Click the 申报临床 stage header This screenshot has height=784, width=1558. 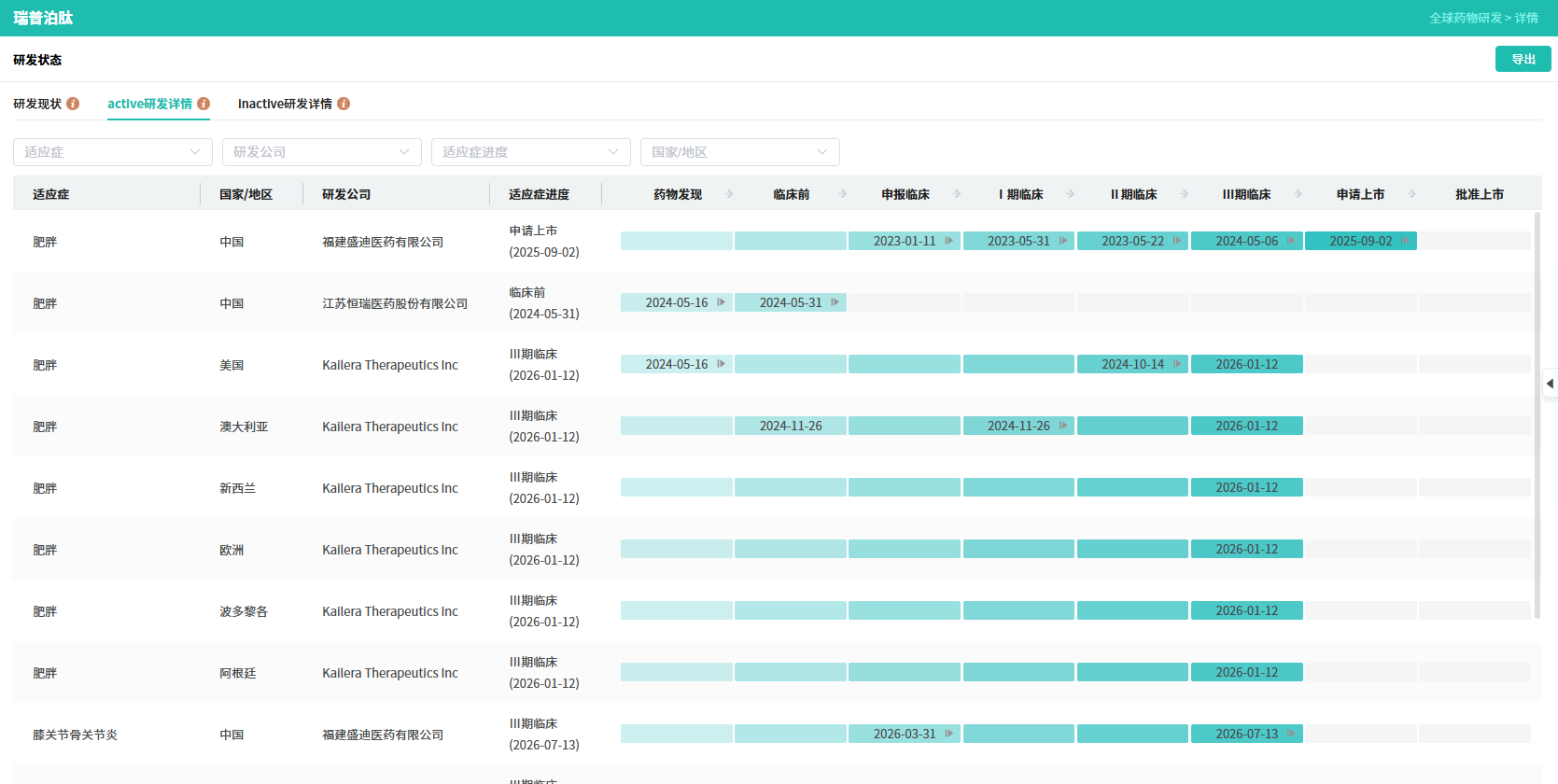(905, 194)
